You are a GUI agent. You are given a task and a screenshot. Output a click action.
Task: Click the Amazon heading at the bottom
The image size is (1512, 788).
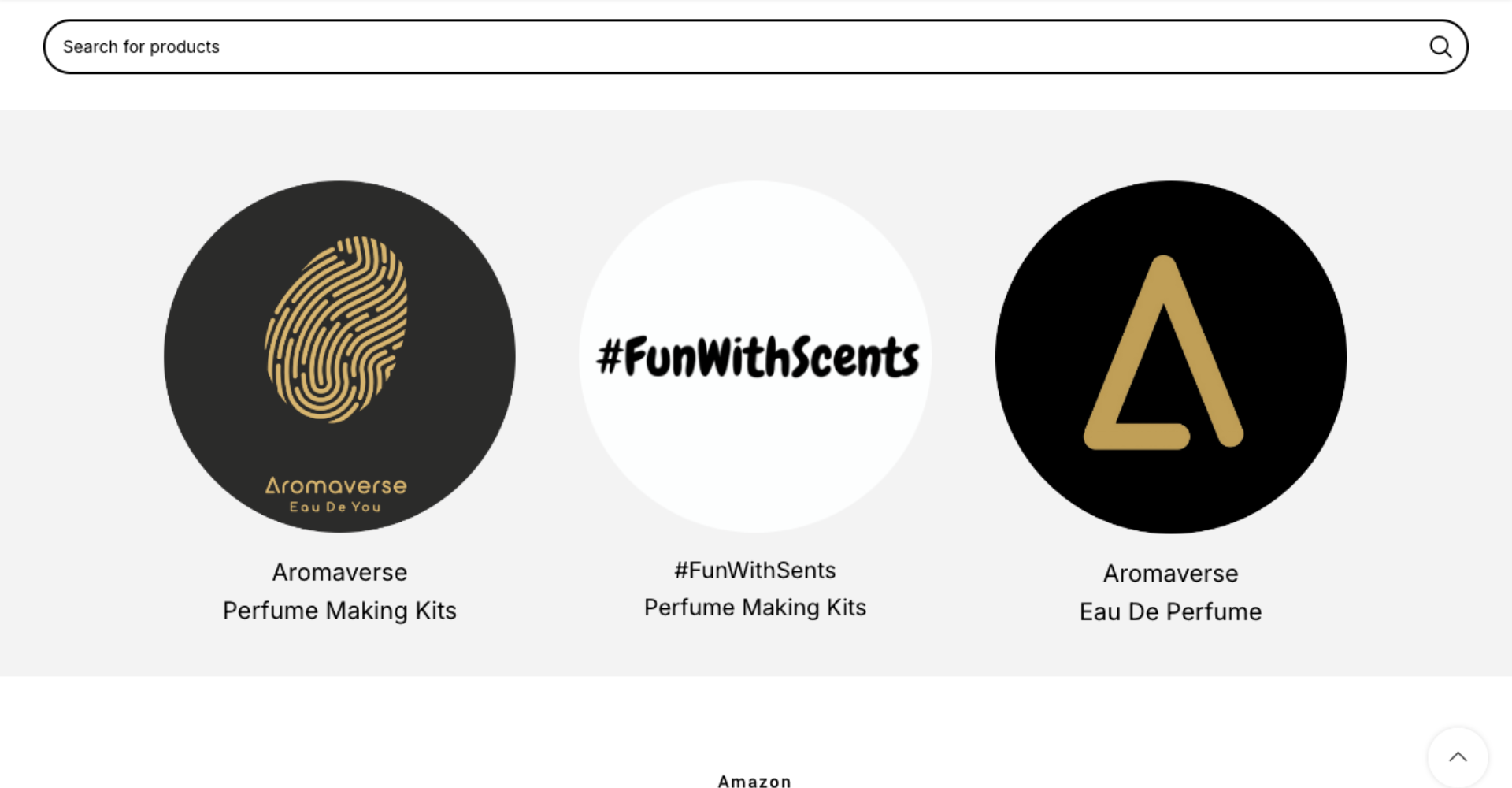754,781
